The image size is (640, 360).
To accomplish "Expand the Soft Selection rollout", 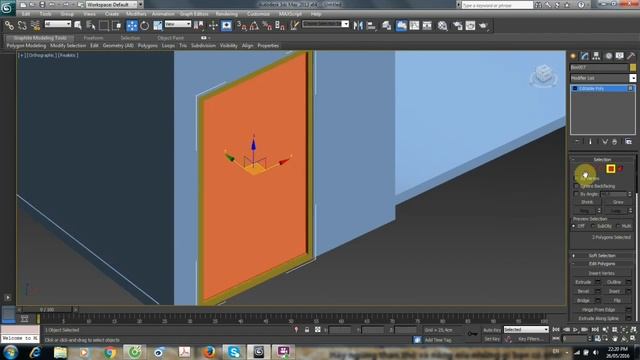I will coord(602,256).
